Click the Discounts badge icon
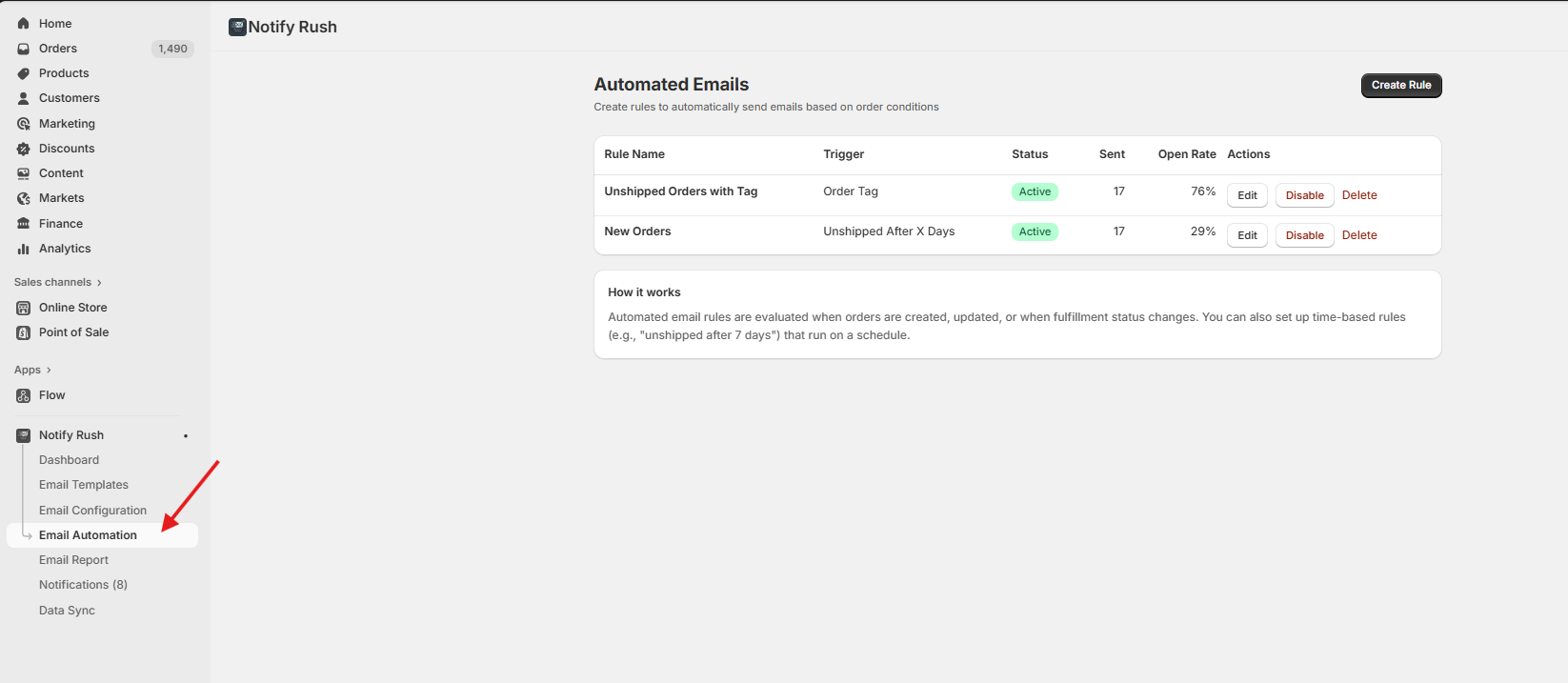The width and height of the screenshot is (1568, 683). pos(24,149)
